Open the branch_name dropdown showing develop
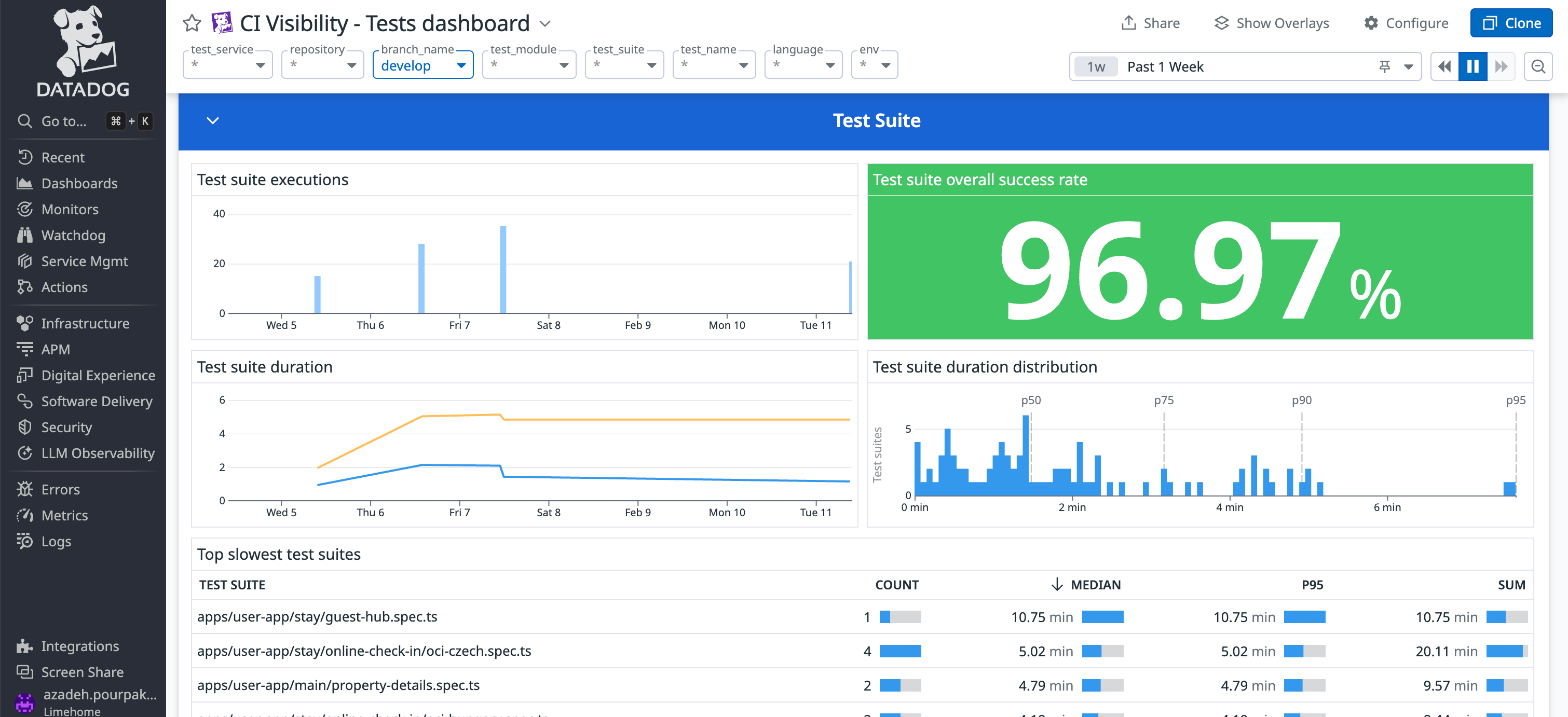 click(x=422, y=64)
